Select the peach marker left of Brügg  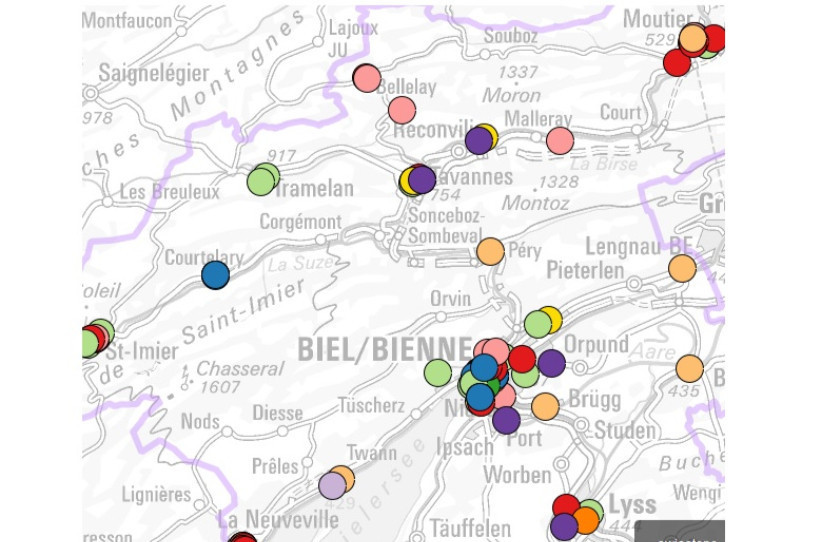coord(545,406)
